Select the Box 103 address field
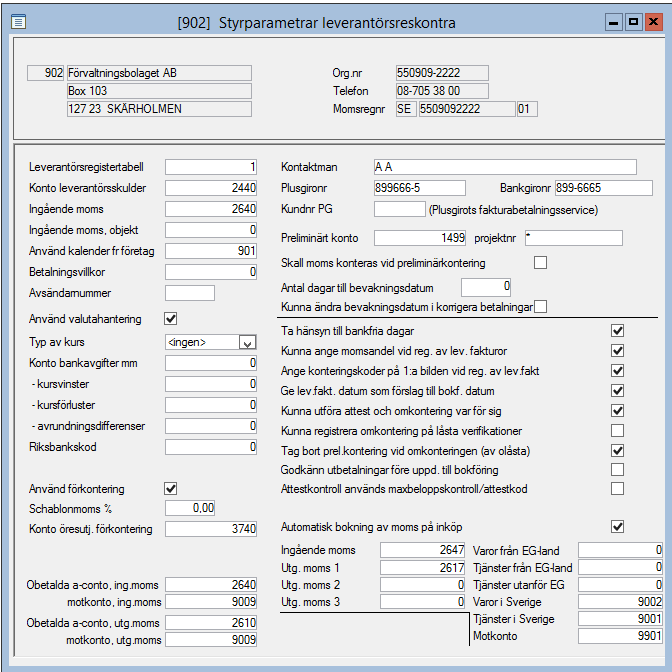The height and width of the screenshot is (672, 672). [x=159, y=91]
